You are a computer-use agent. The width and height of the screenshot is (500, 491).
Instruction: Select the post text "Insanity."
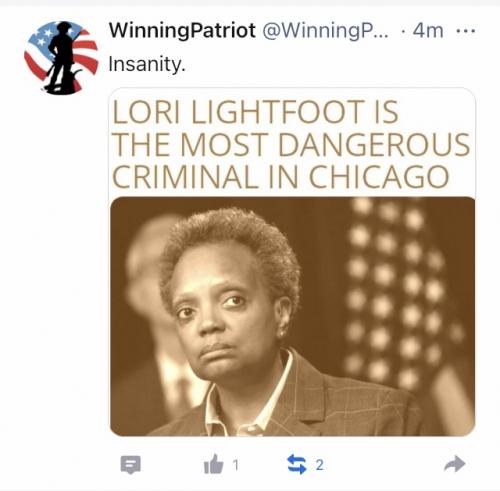click(147, 64)
